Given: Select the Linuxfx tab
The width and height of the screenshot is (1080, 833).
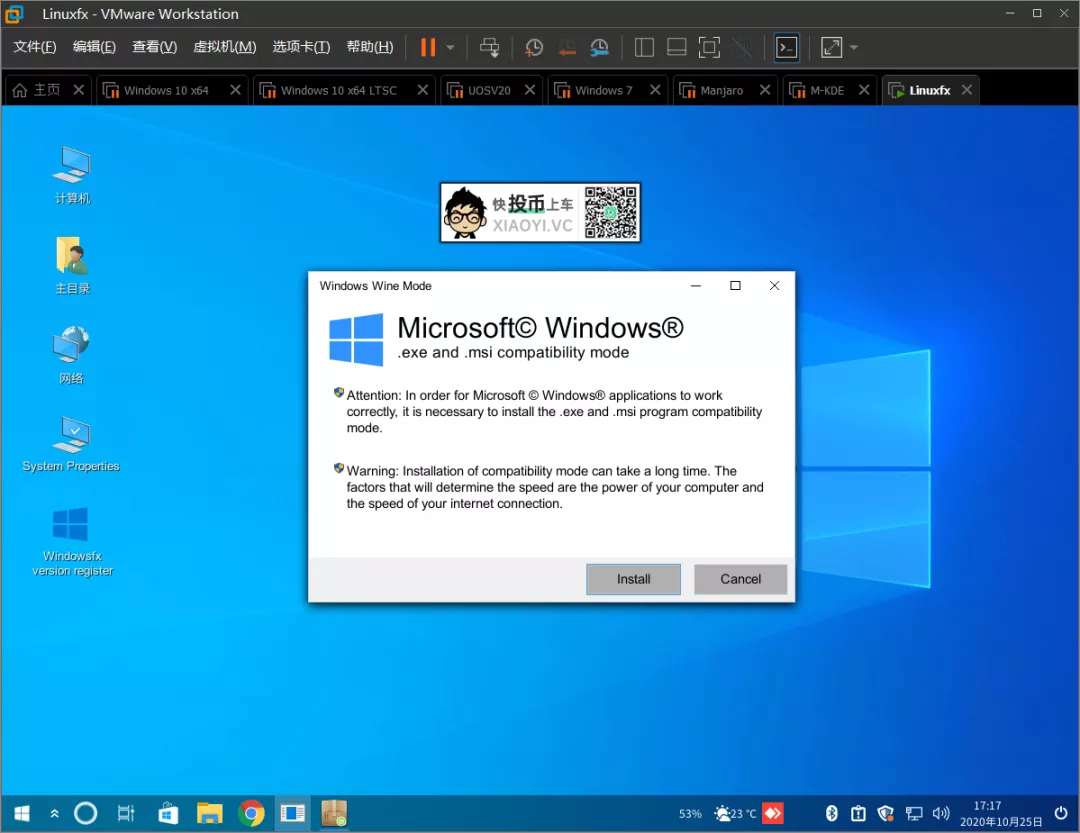Looking at the screenshot, I should (x=929, y=90).
